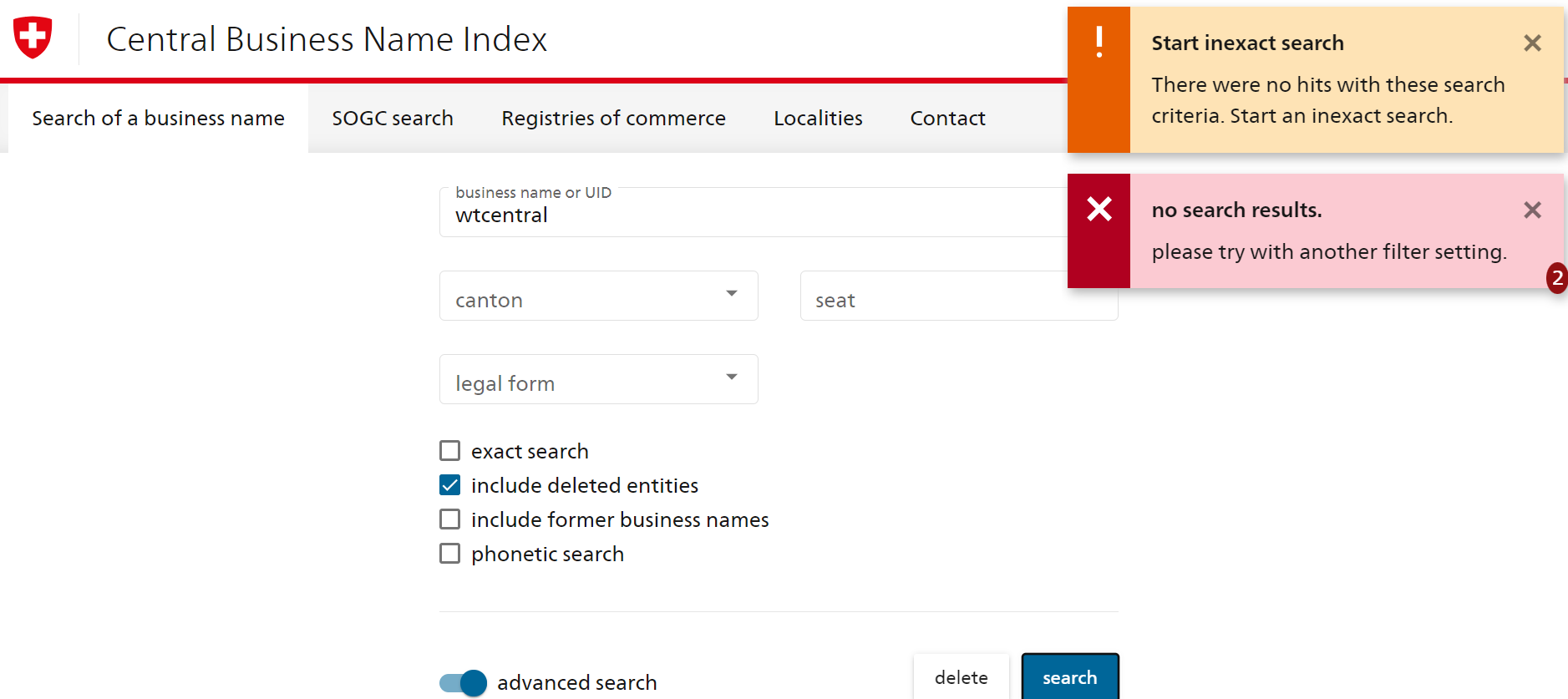The width and height of the screenshot is (1568, 699).
Task: Uncheck include deleted entities
Action: [450, 485]
